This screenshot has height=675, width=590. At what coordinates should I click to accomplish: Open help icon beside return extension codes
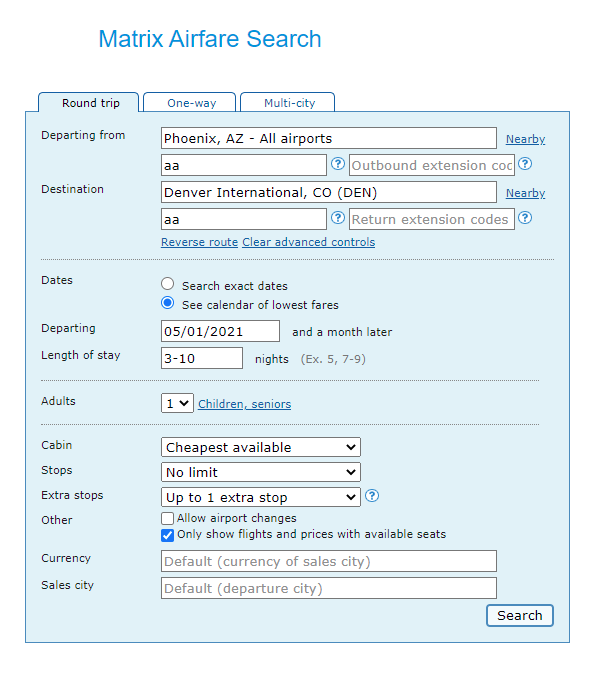[525, 218]
